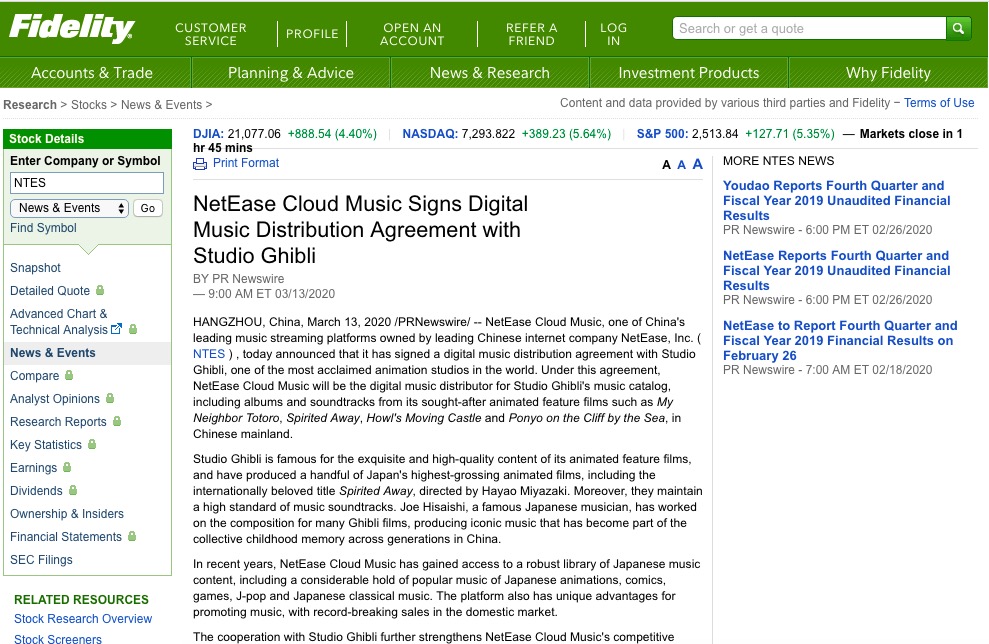Click Open an Account
Screen dimensions: 989x644
412,34
